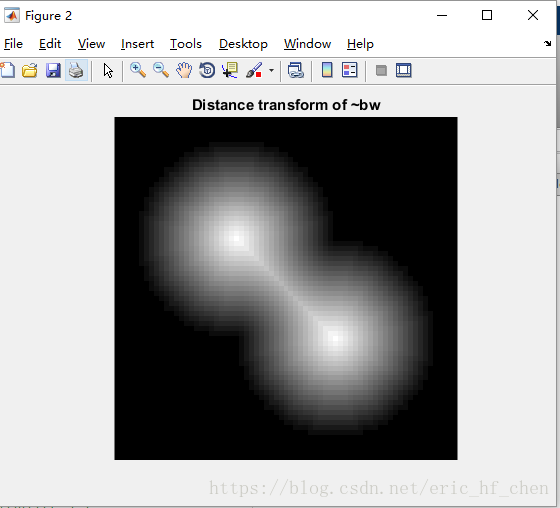Open the Window menu
The image size is (560, 508).
pyautogui.click(x=308, y=44)
